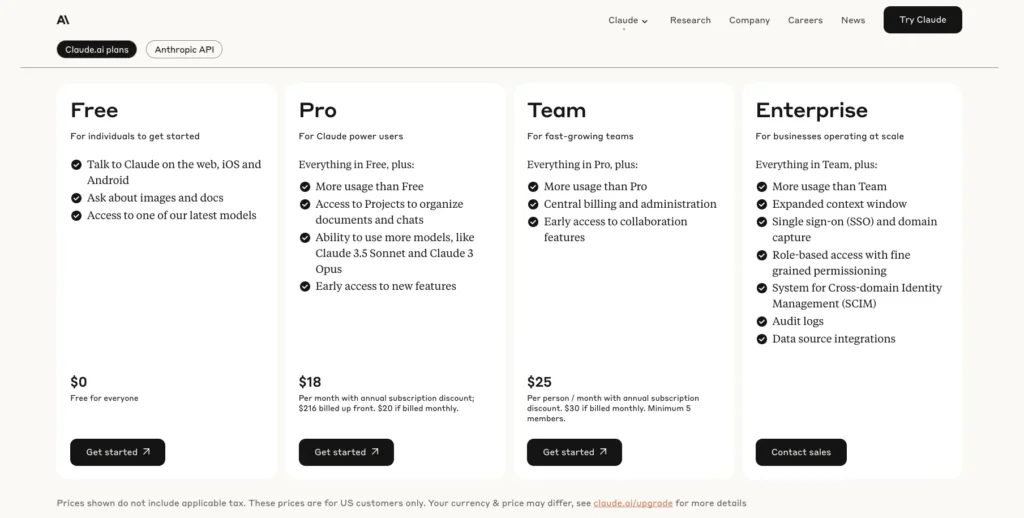
Task: Click the arrow icon on Pro Get started
Action: coord(375,452)
